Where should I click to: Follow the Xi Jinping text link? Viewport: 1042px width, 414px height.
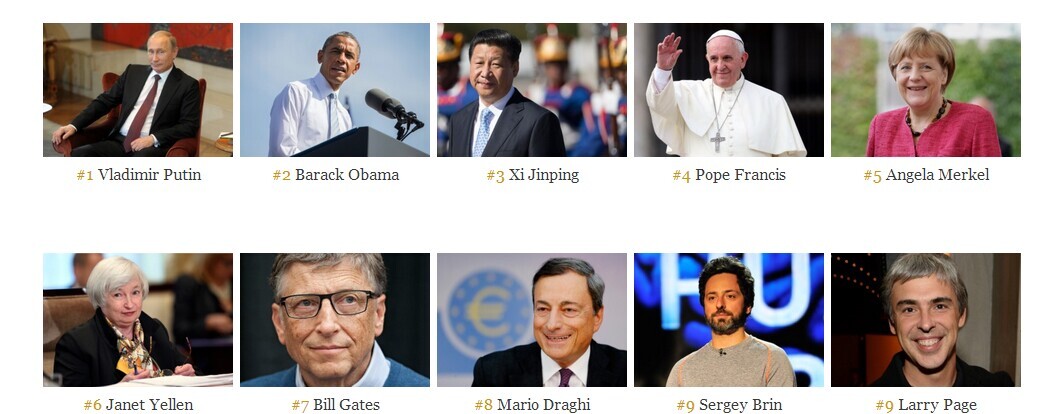(x=544, y=175)
